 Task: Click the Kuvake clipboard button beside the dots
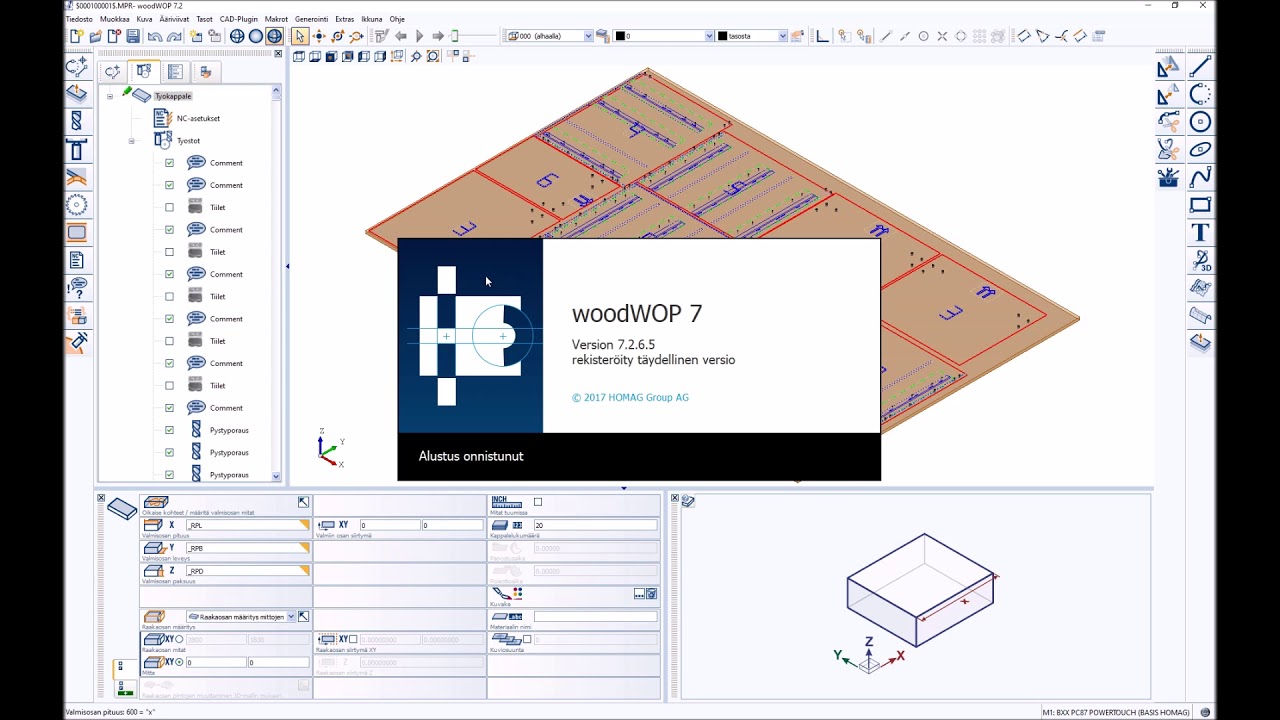click(x=651, y=594)
